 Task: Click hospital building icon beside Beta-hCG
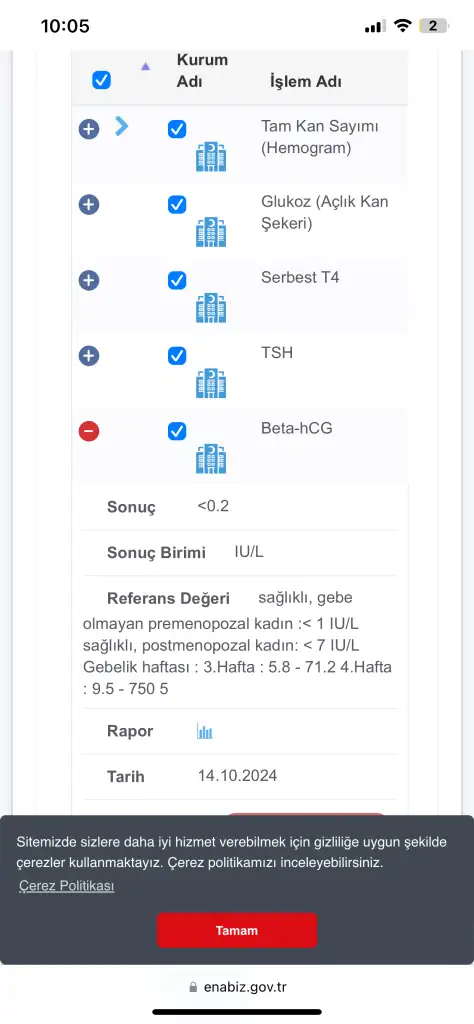point(211,458)
